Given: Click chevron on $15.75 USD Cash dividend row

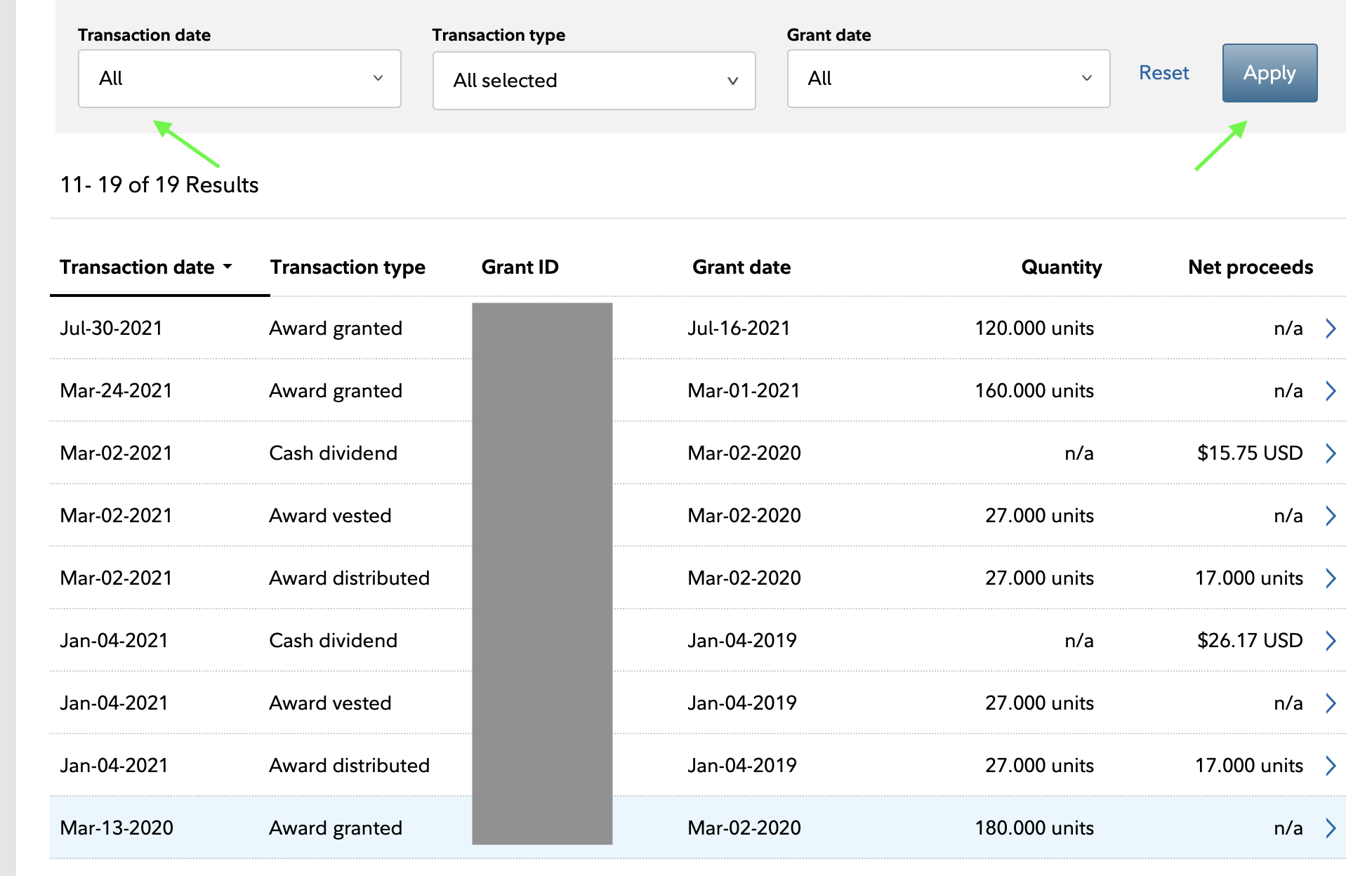Looking at the screenshot, I should pyautogui.click(x=1331, y=453).
